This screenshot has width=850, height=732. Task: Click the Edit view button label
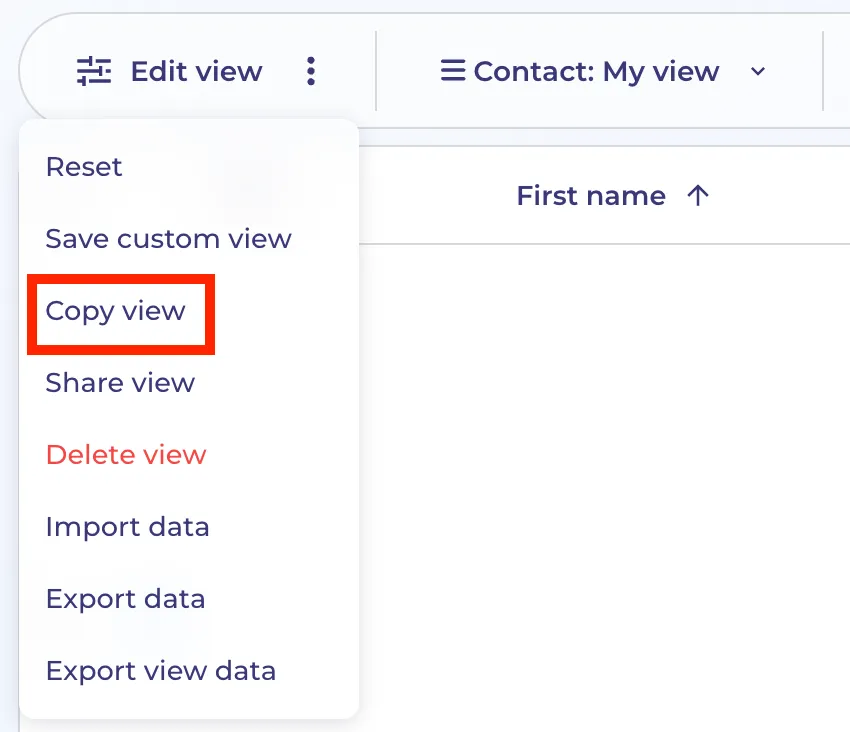point(196,71)
